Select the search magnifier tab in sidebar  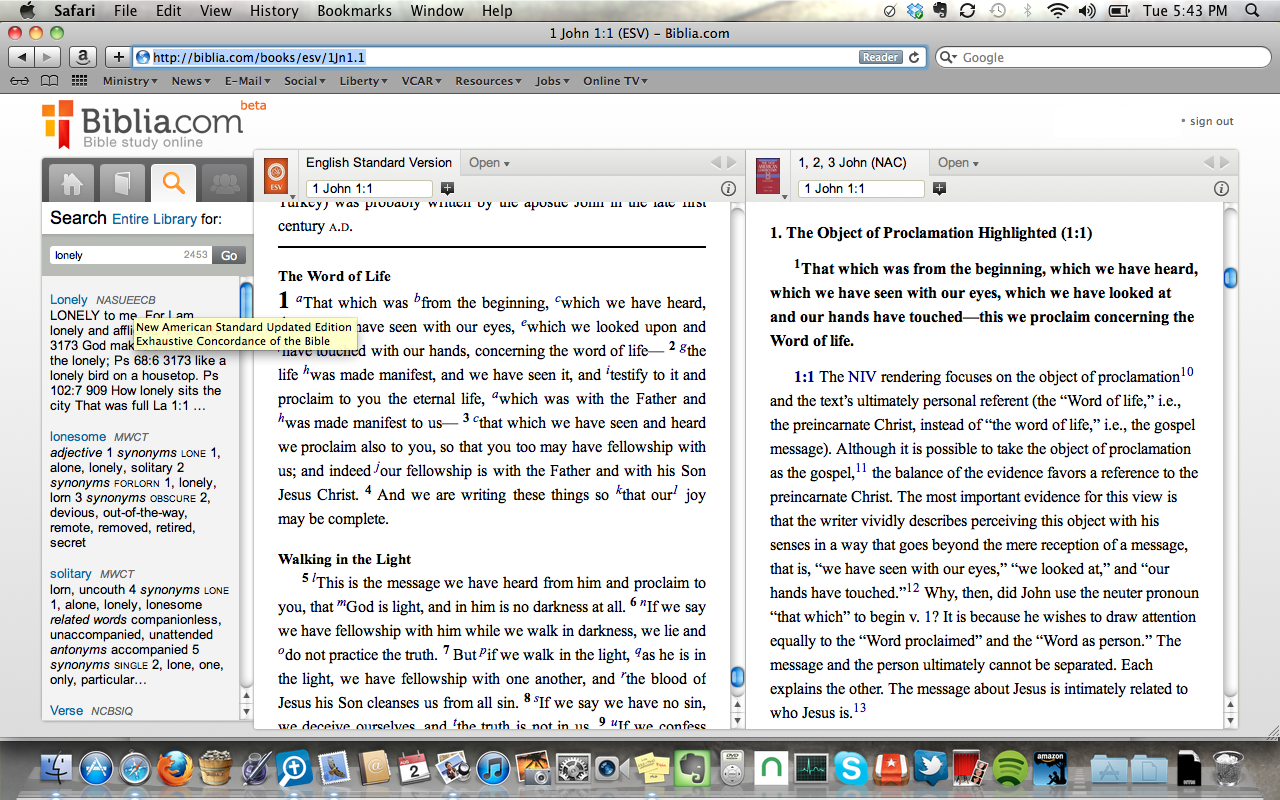click(173, 183)
